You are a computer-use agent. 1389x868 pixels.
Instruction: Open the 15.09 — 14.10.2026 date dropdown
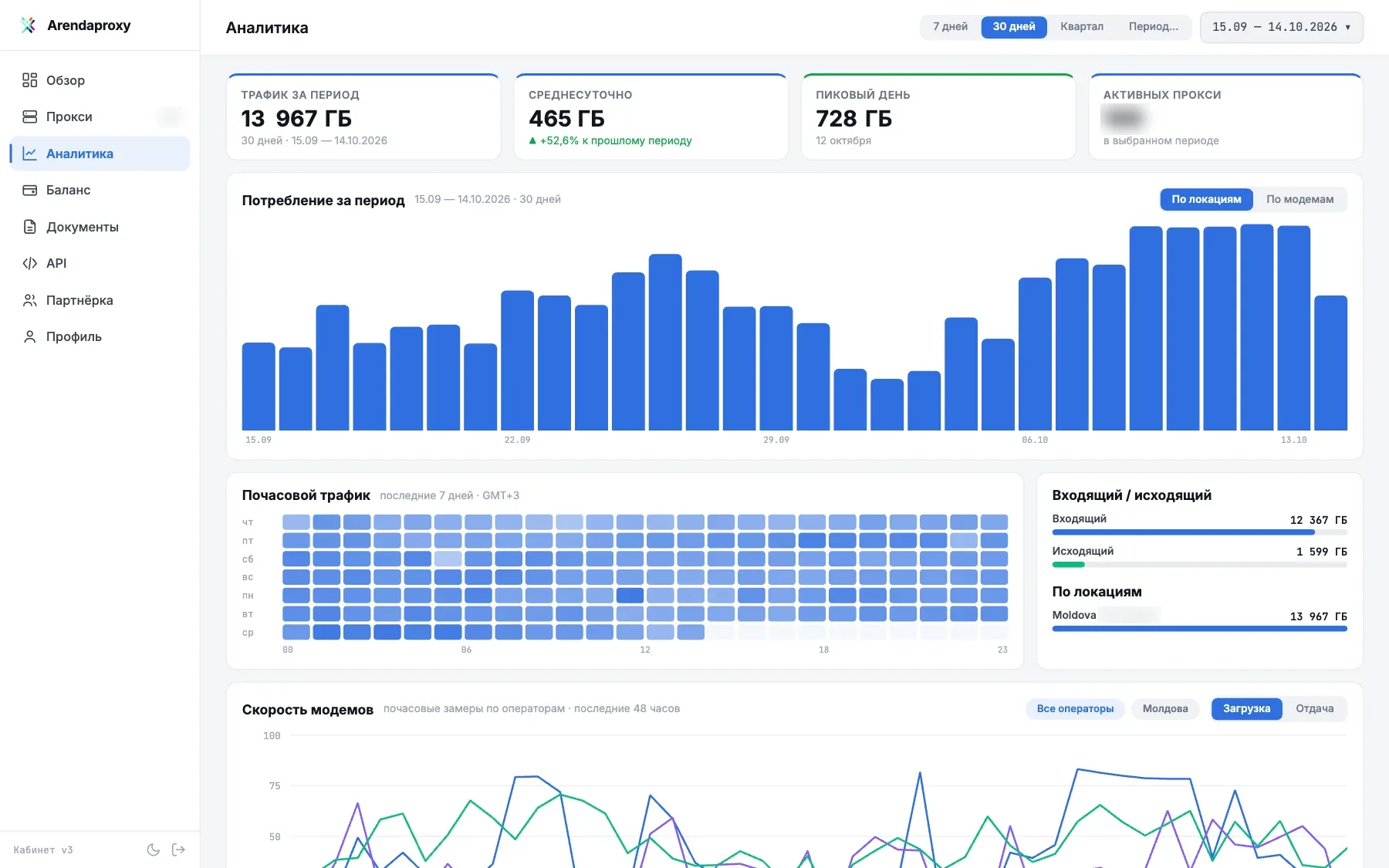click(1281, 27)
